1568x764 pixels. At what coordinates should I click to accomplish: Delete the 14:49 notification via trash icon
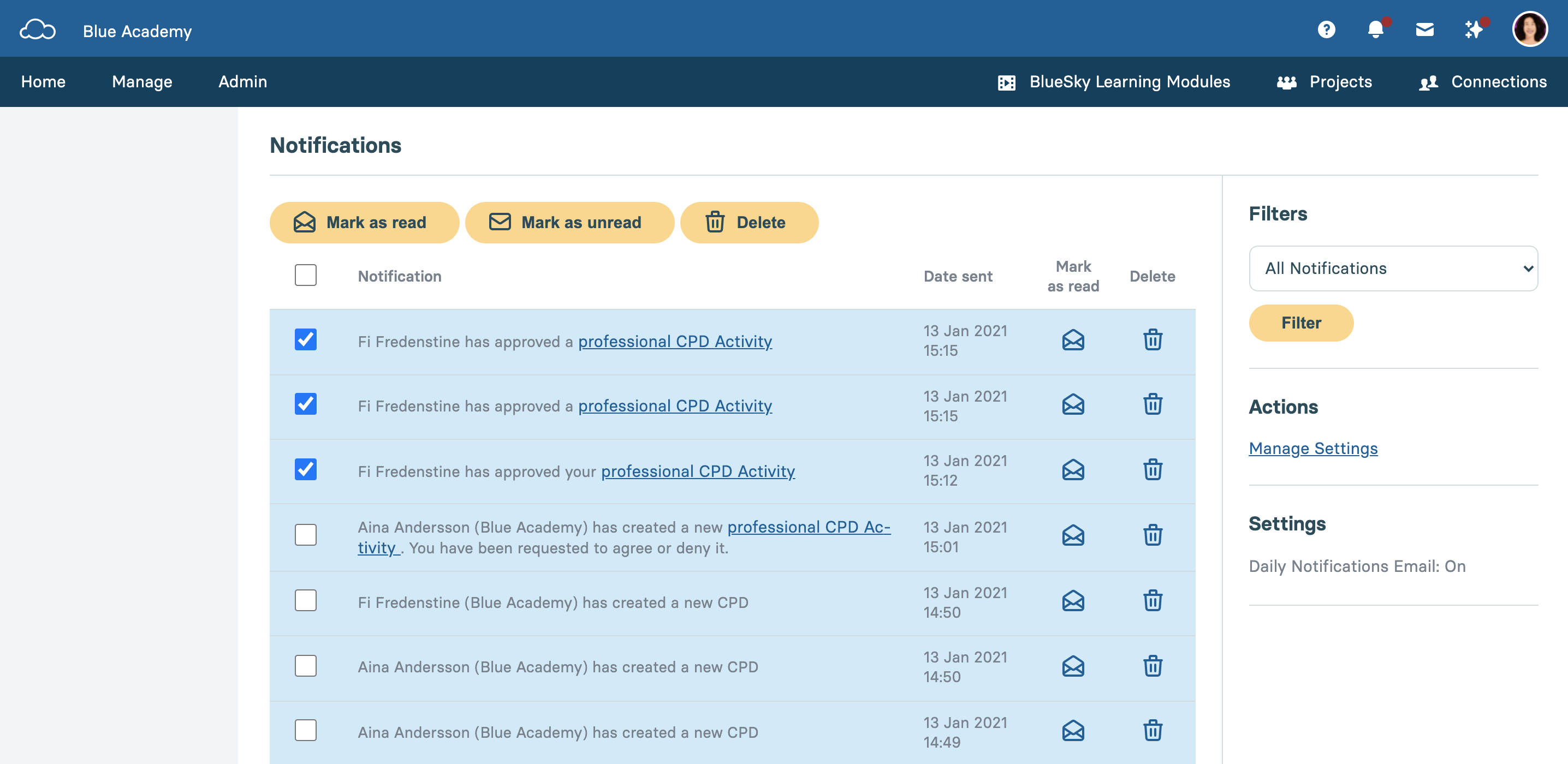[x=1153, y=731]
